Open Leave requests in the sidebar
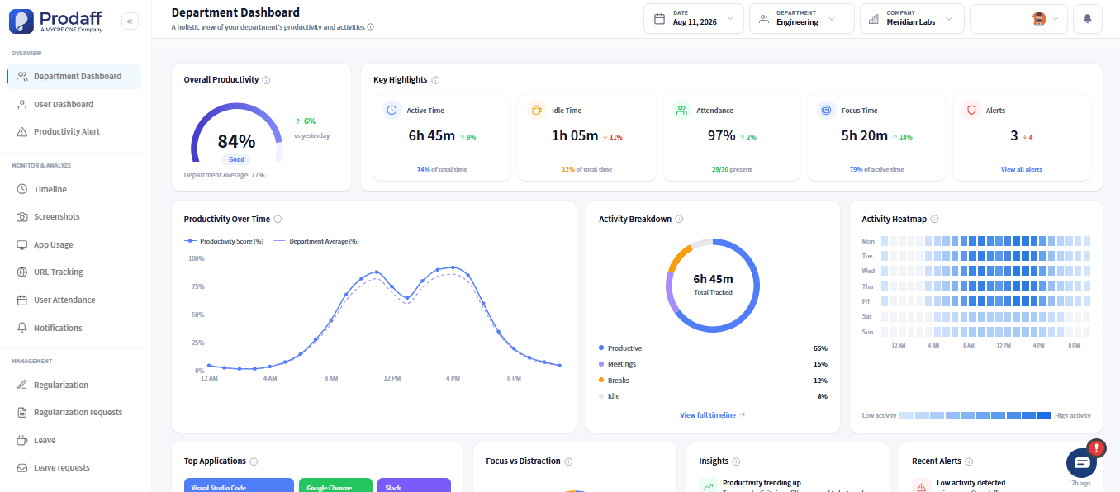The image size is (1120, 492). click(74, 468)
